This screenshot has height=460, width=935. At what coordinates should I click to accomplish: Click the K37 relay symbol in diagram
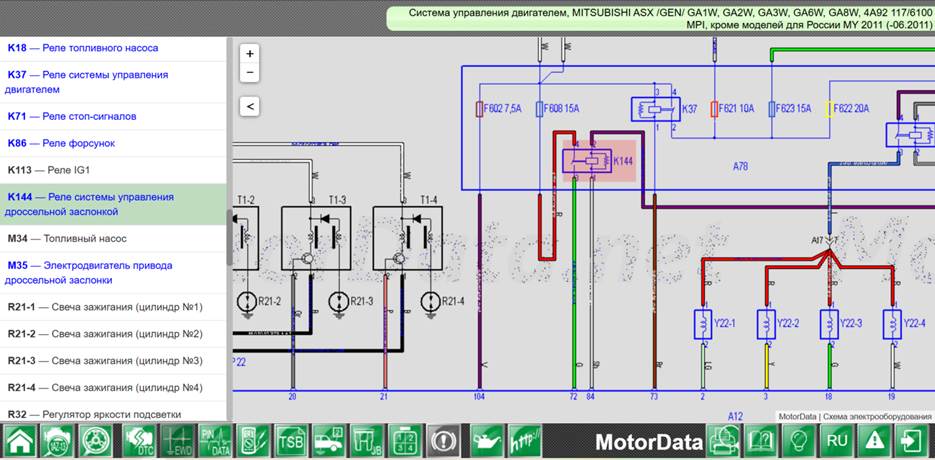(x=656, y=110)
